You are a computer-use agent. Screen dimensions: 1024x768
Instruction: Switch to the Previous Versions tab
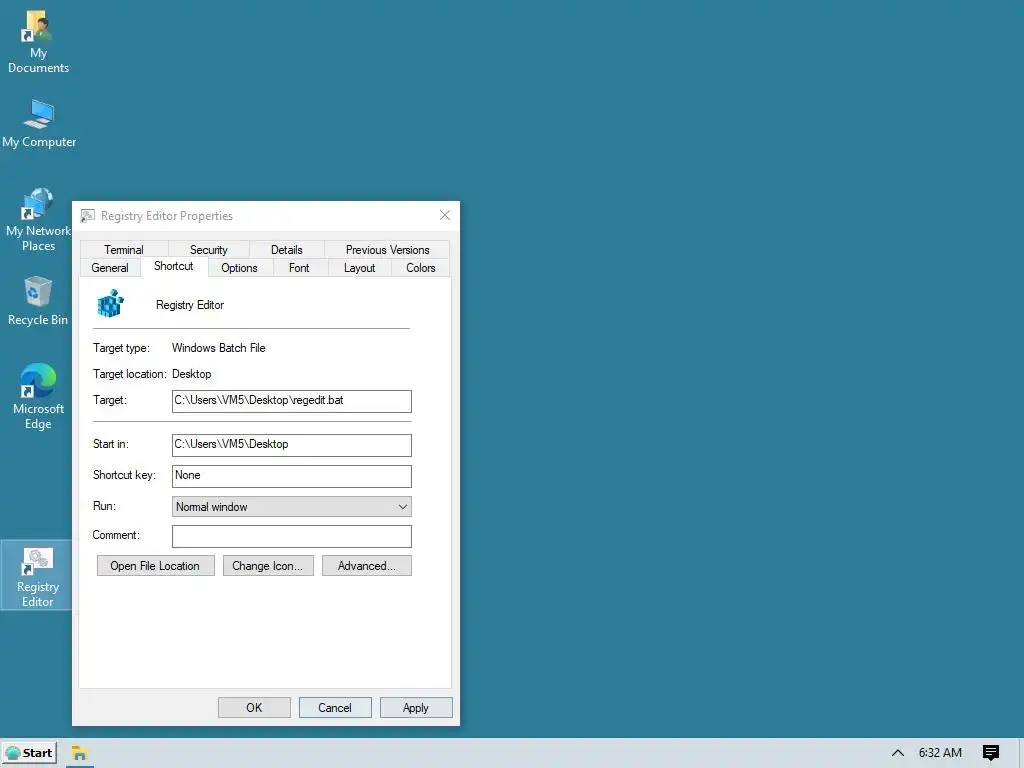pos(387,249)
